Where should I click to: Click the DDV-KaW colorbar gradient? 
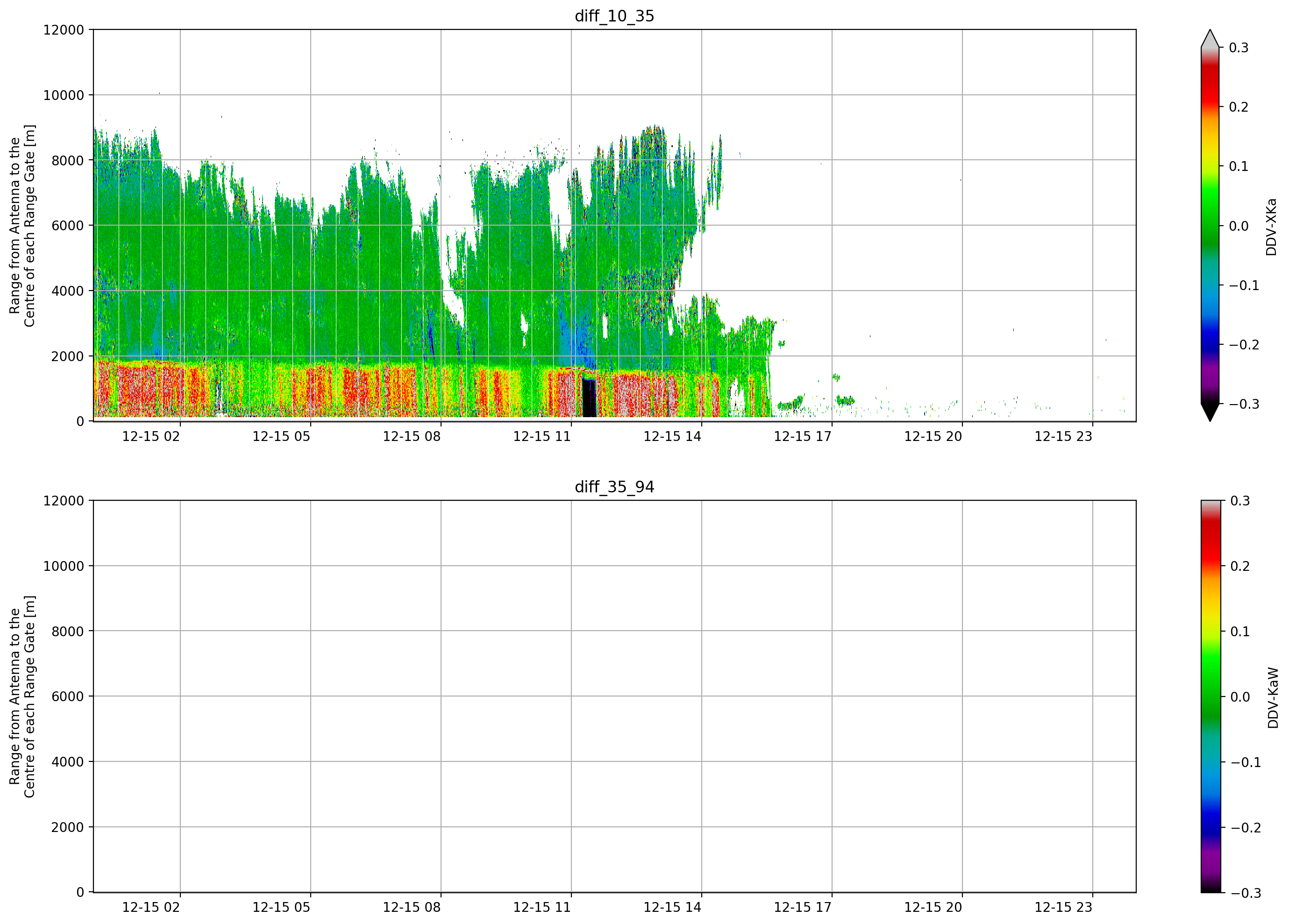[1210, 697]
